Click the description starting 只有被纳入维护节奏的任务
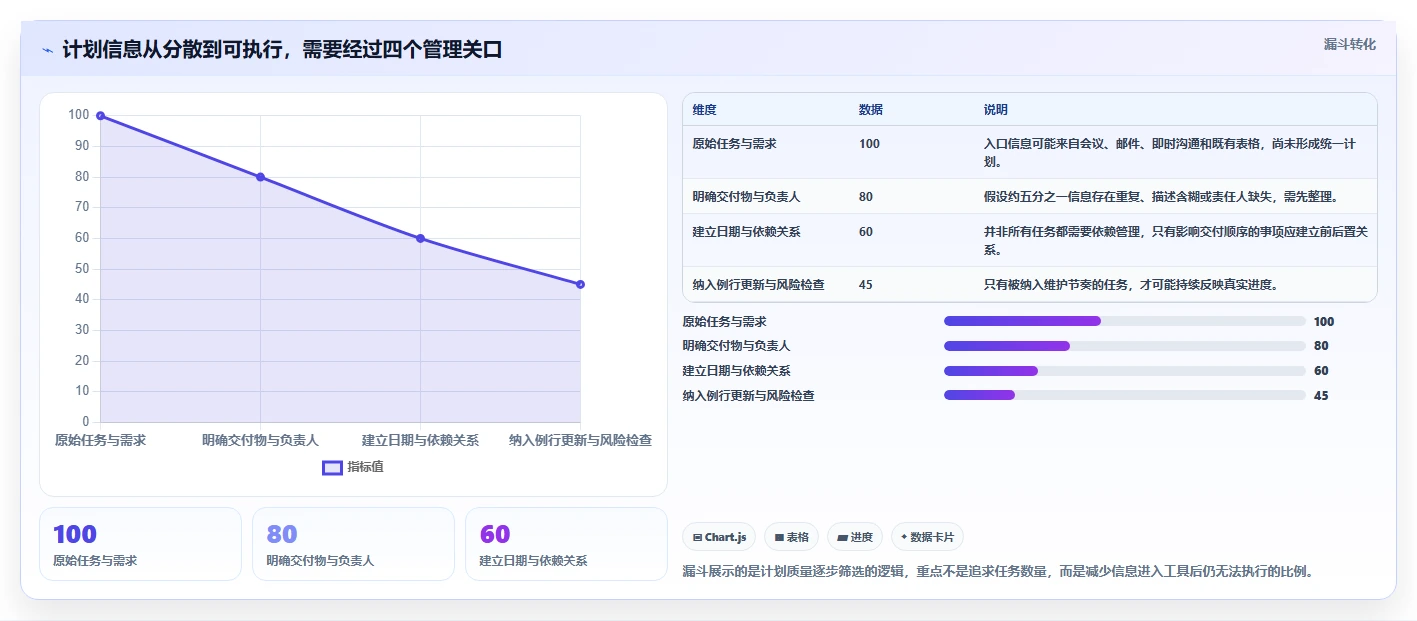This screenshot has width=1417, height=621. coord(1131,285)
